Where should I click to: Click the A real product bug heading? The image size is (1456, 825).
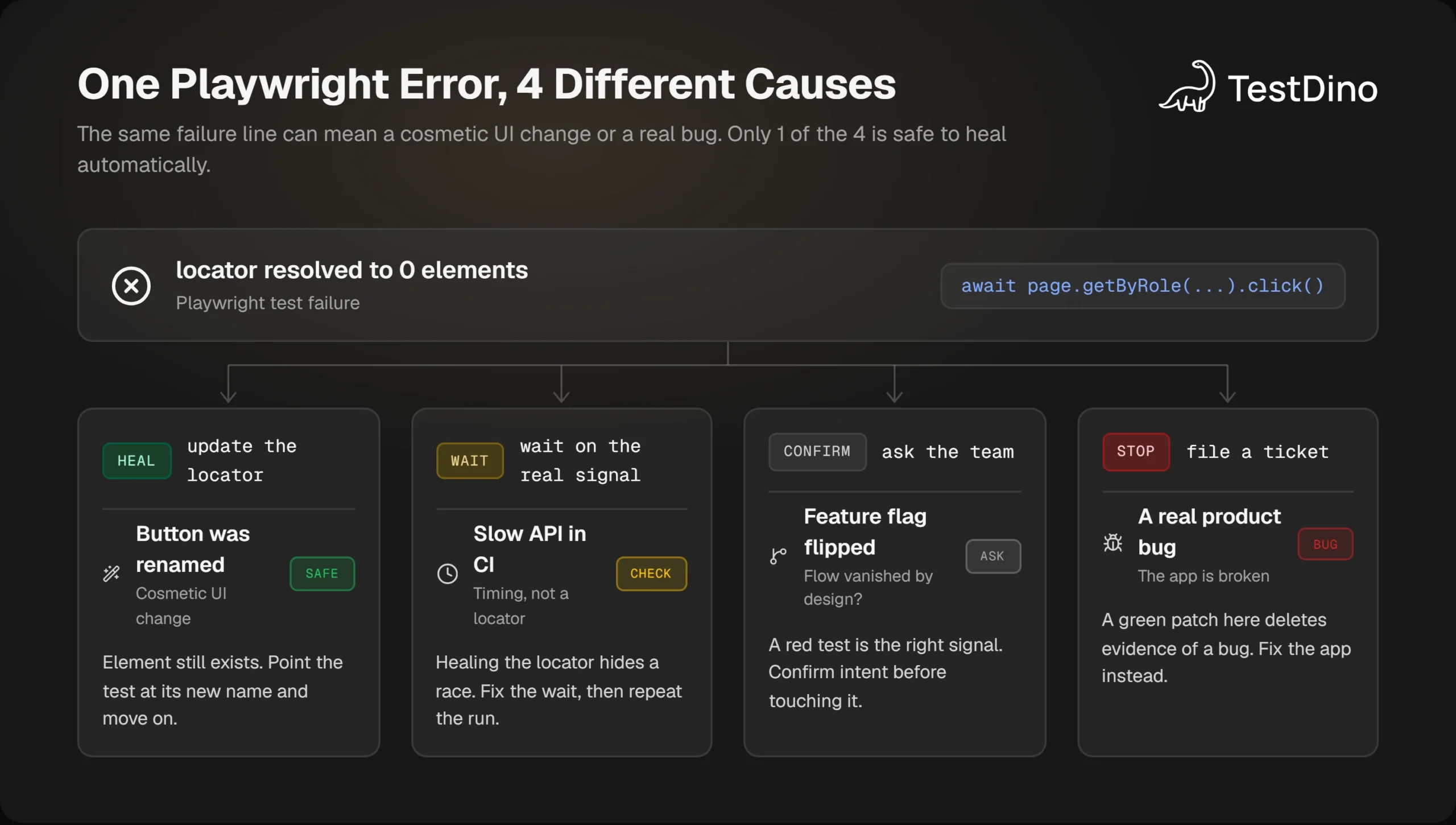1209,531
